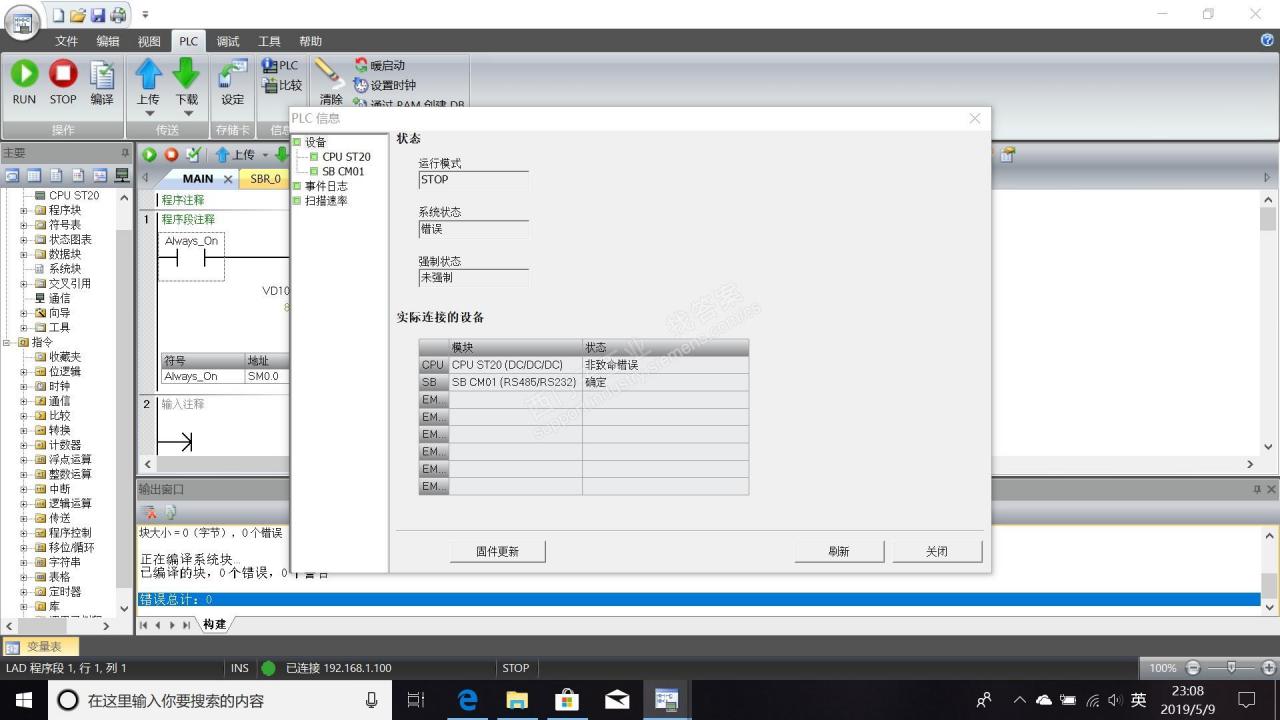1280x720 pixels.
Task: Expand the 定时器 instruction folder
Action: click(24, 591)
